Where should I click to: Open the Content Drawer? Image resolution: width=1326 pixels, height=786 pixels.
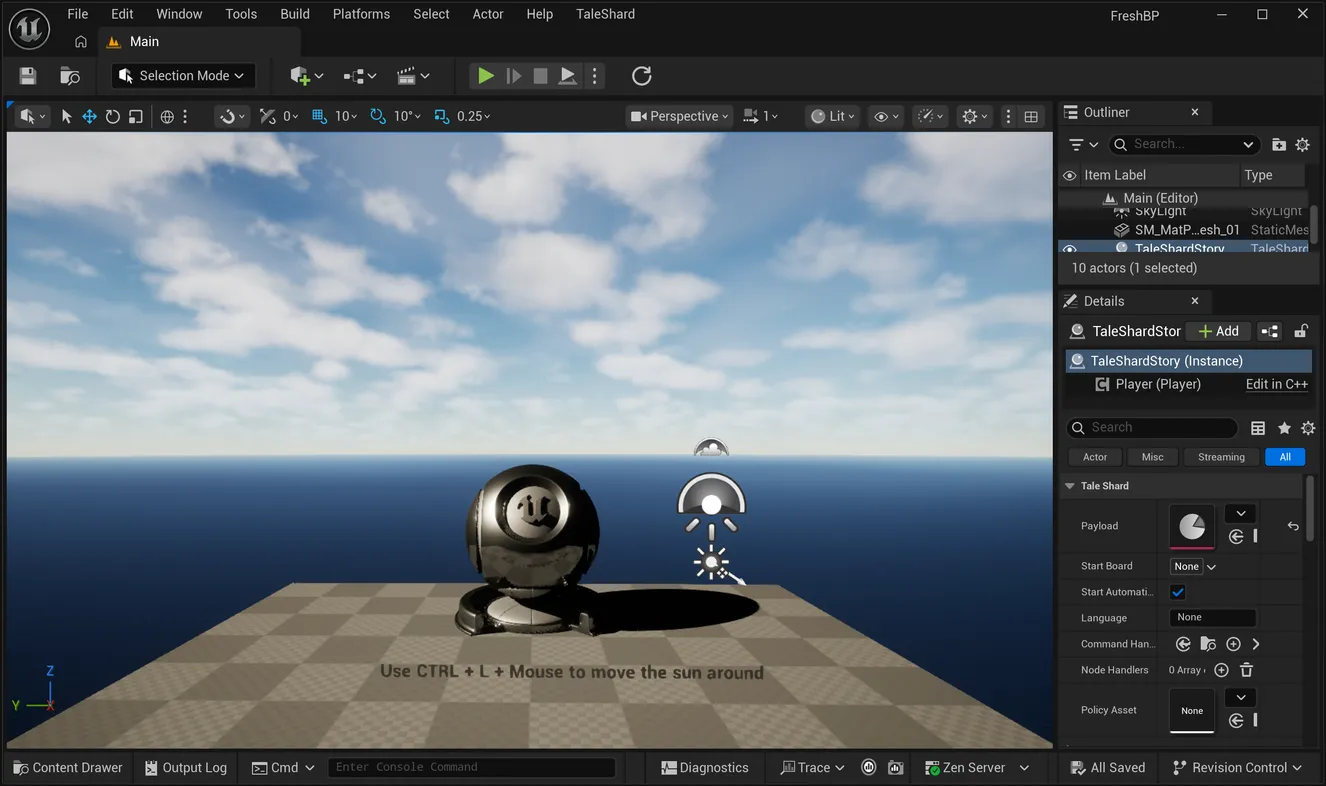[68, 767]
